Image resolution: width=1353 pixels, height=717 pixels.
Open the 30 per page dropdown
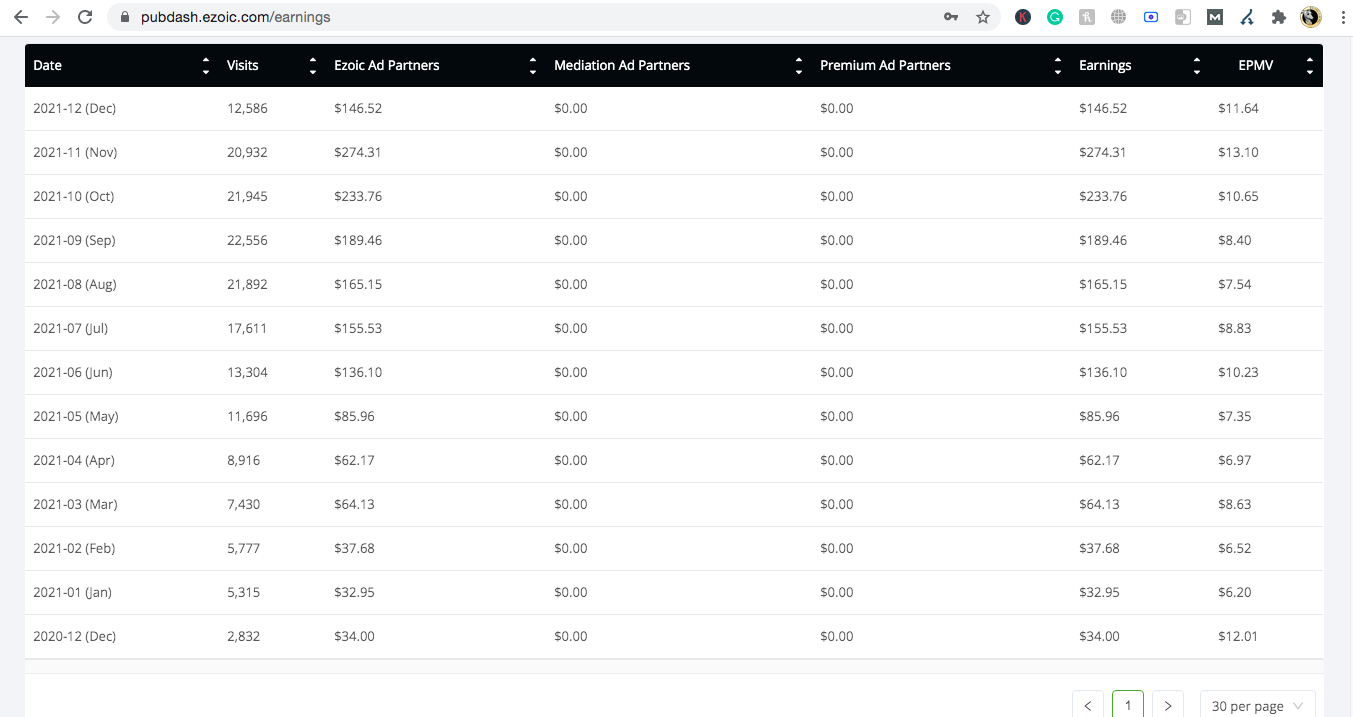tap(1257, 705)
